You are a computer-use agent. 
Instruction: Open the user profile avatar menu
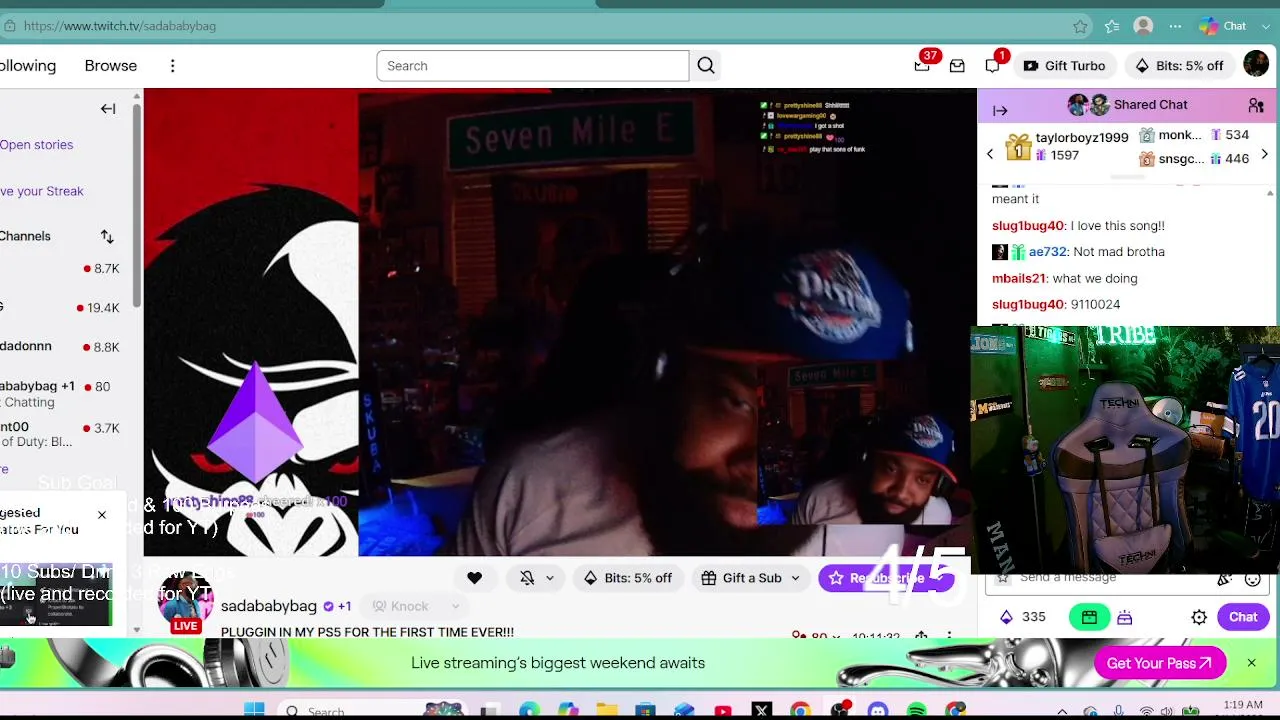point(1256,65)
